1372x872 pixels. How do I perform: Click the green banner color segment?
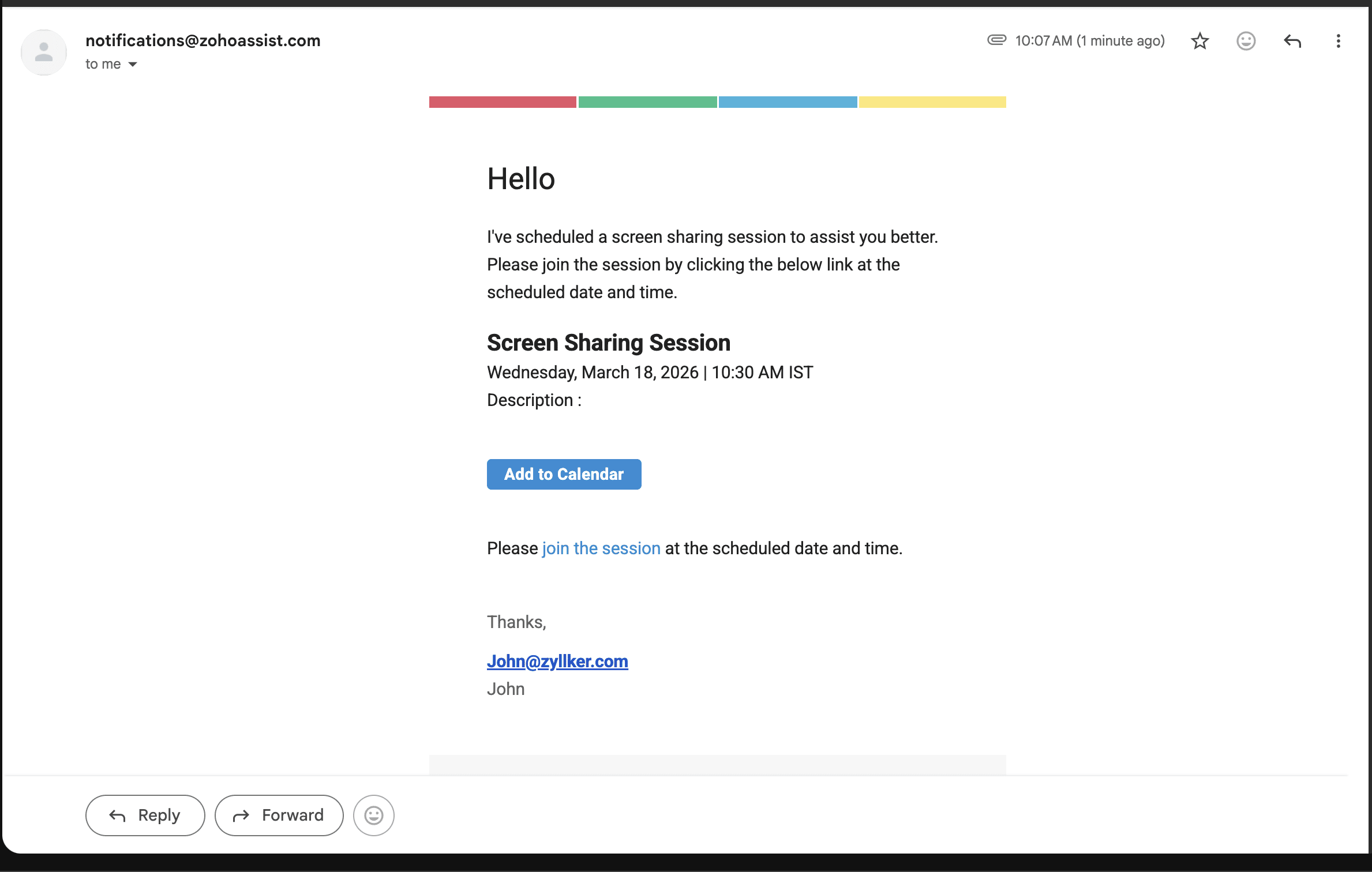(x=647, y=102)
